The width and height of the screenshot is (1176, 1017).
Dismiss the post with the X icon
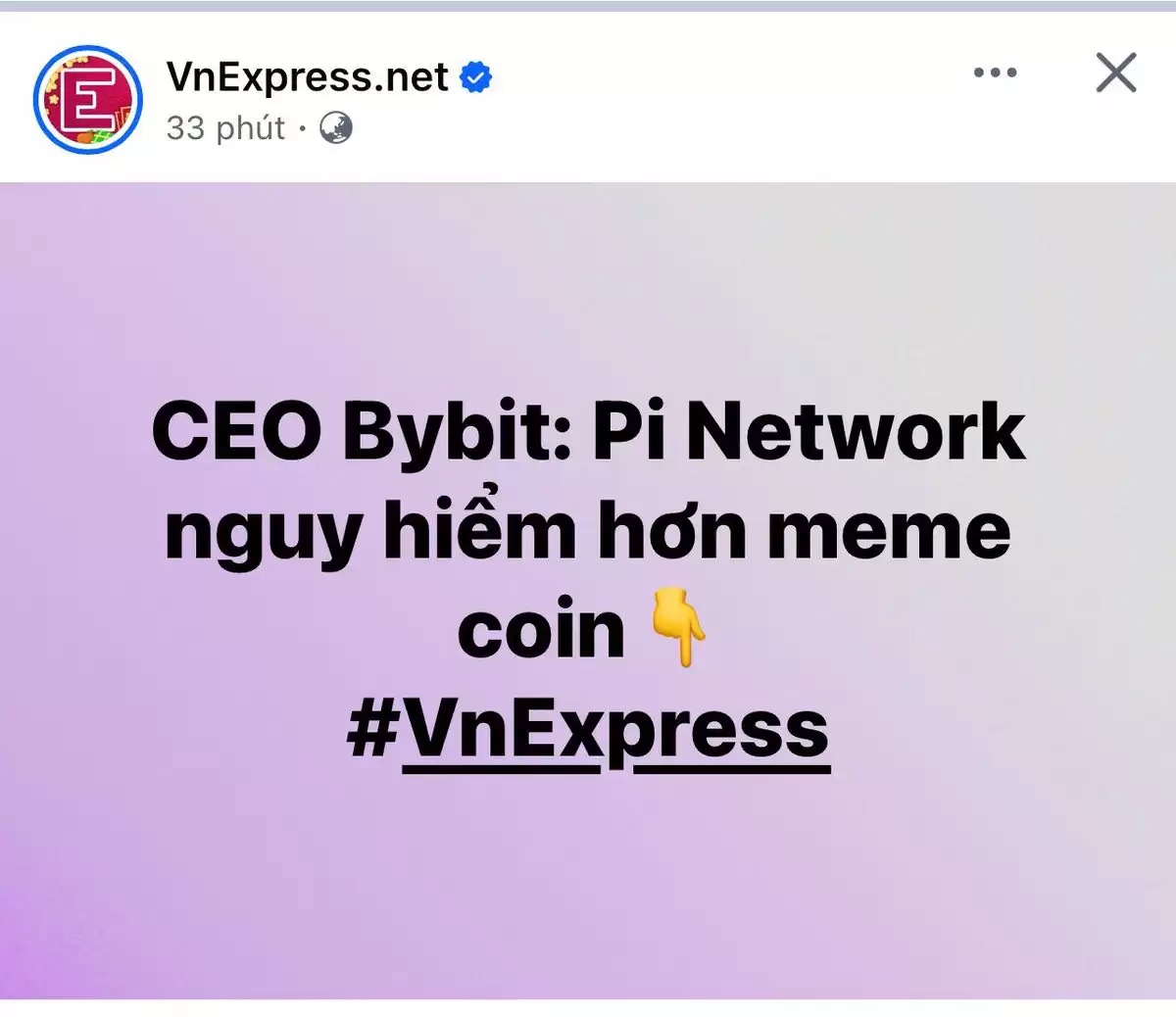(1115, 73)
